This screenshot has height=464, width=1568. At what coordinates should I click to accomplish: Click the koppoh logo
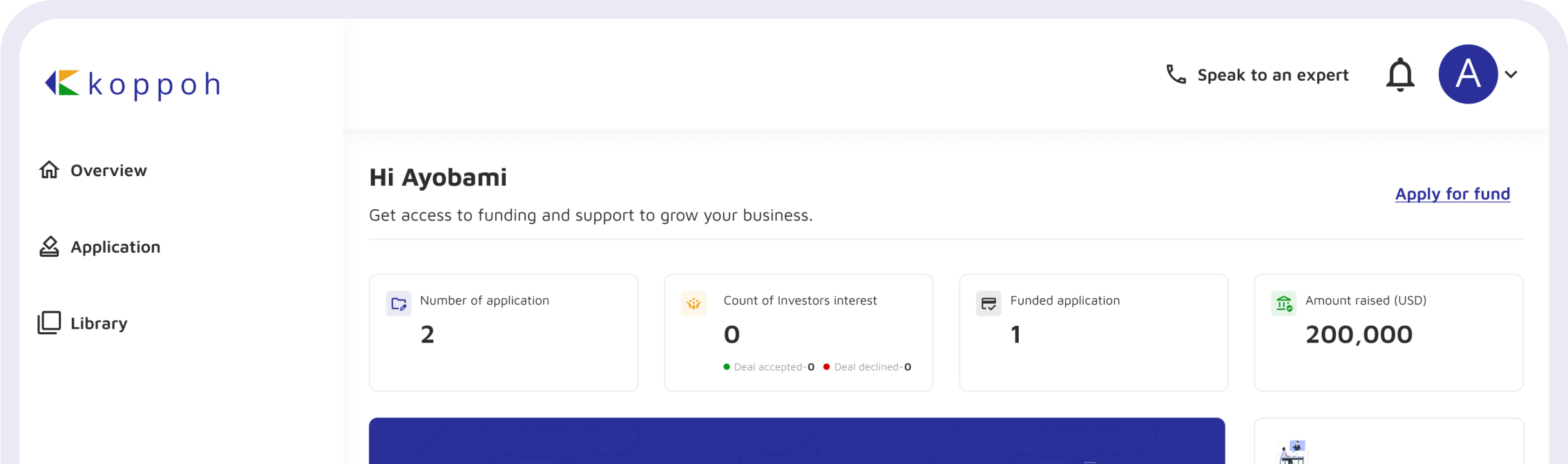click(x=133, y=84)
